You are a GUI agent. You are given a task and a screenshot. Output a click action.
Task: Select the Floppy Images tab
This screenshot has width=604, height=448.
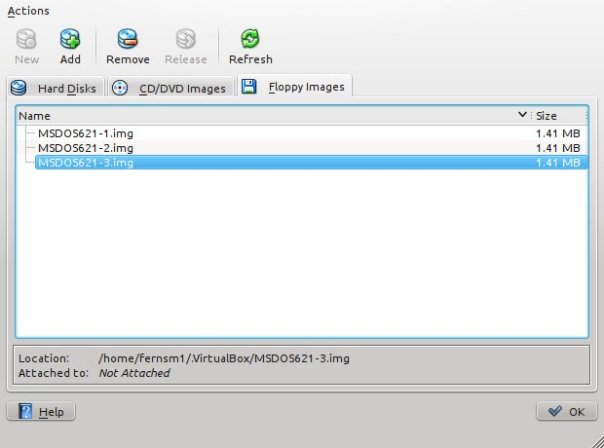click(295, 86)
